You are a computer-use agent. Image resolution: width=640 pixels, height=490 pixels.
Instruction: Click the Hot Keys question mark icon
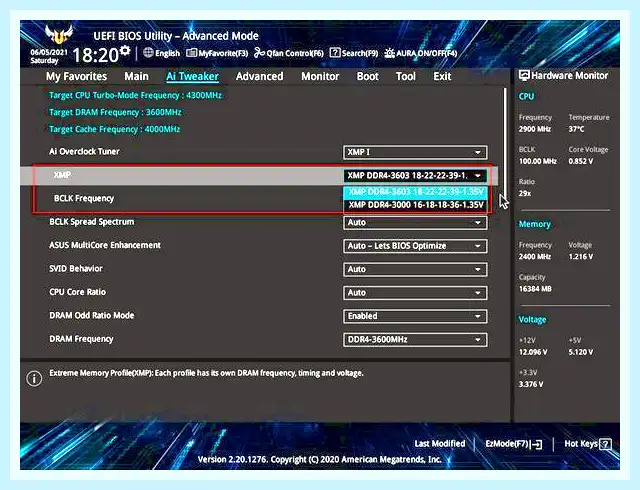coord(606,444)
